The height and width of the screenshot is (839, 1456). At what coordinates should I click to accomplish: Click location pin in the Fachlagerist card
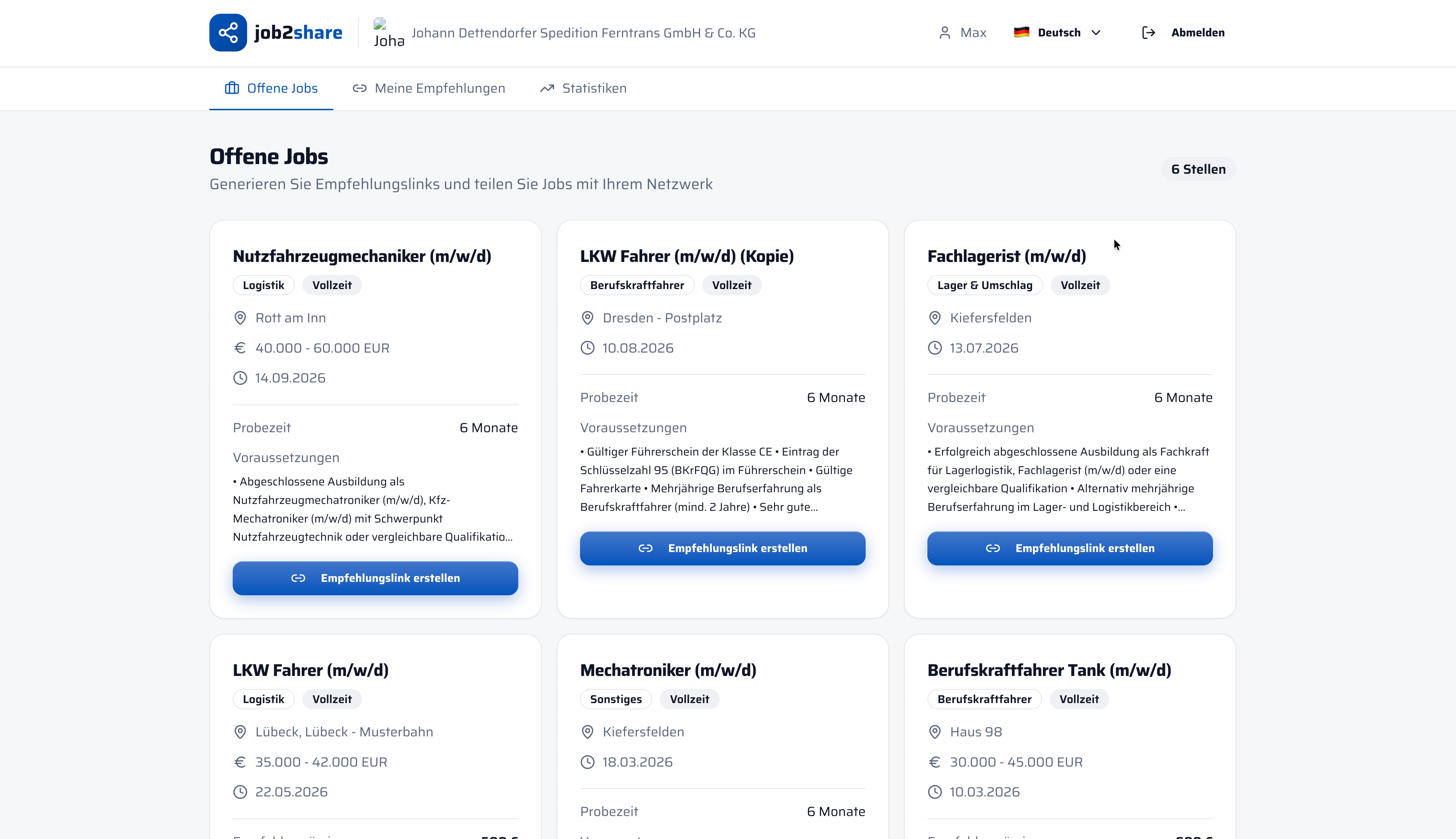(x=935, y=318)
